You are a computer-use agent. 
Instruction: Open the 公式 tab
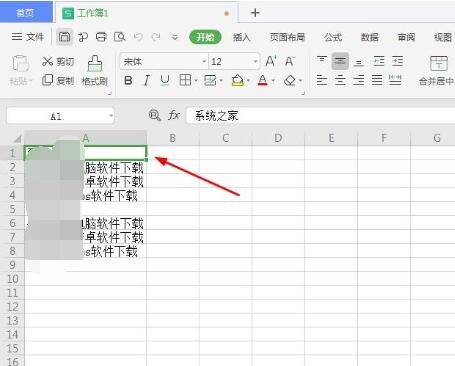coord(333,37)
